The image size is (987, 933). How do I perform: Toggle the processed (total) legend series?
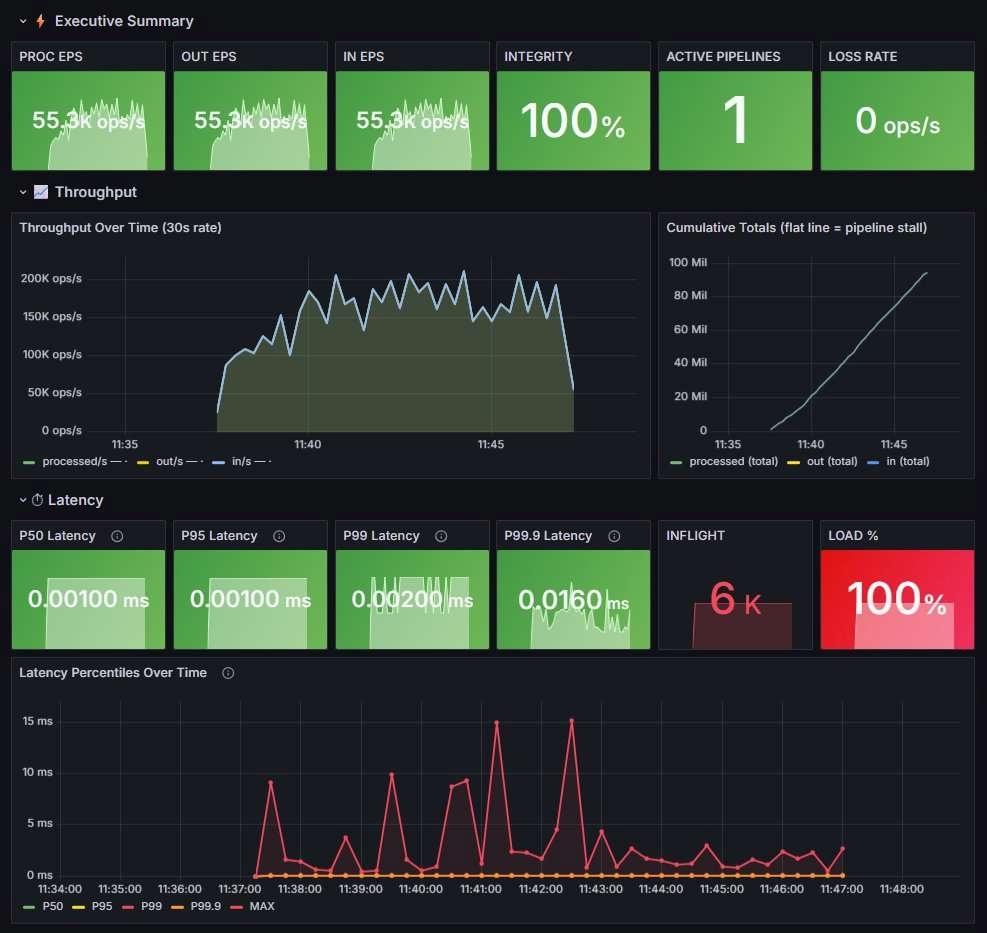734,461
